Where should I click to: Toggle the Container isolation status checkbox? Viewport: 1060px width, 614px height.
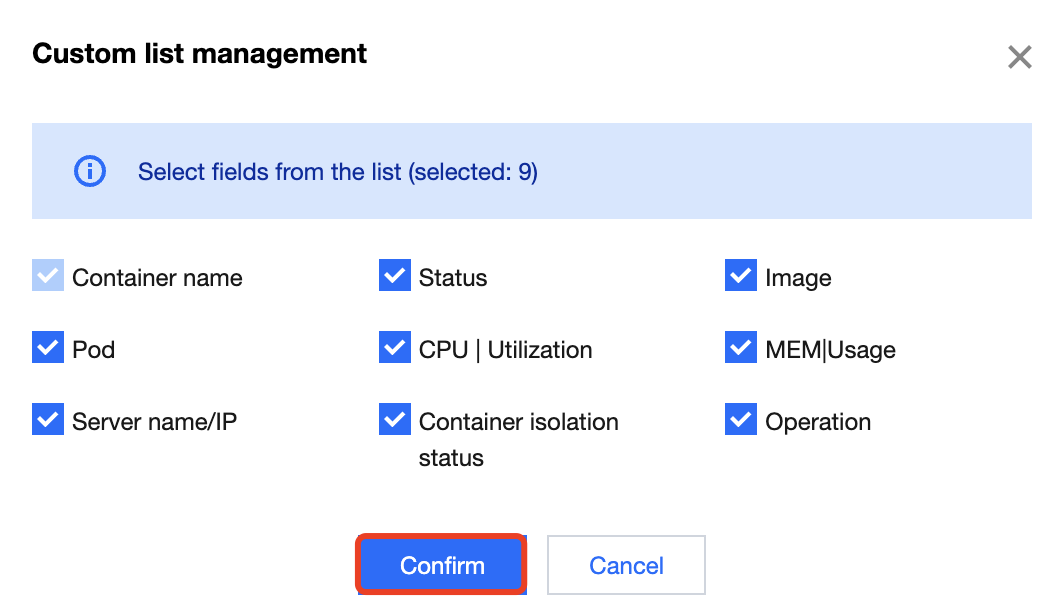pyautogui.click(x=395, y=420)
